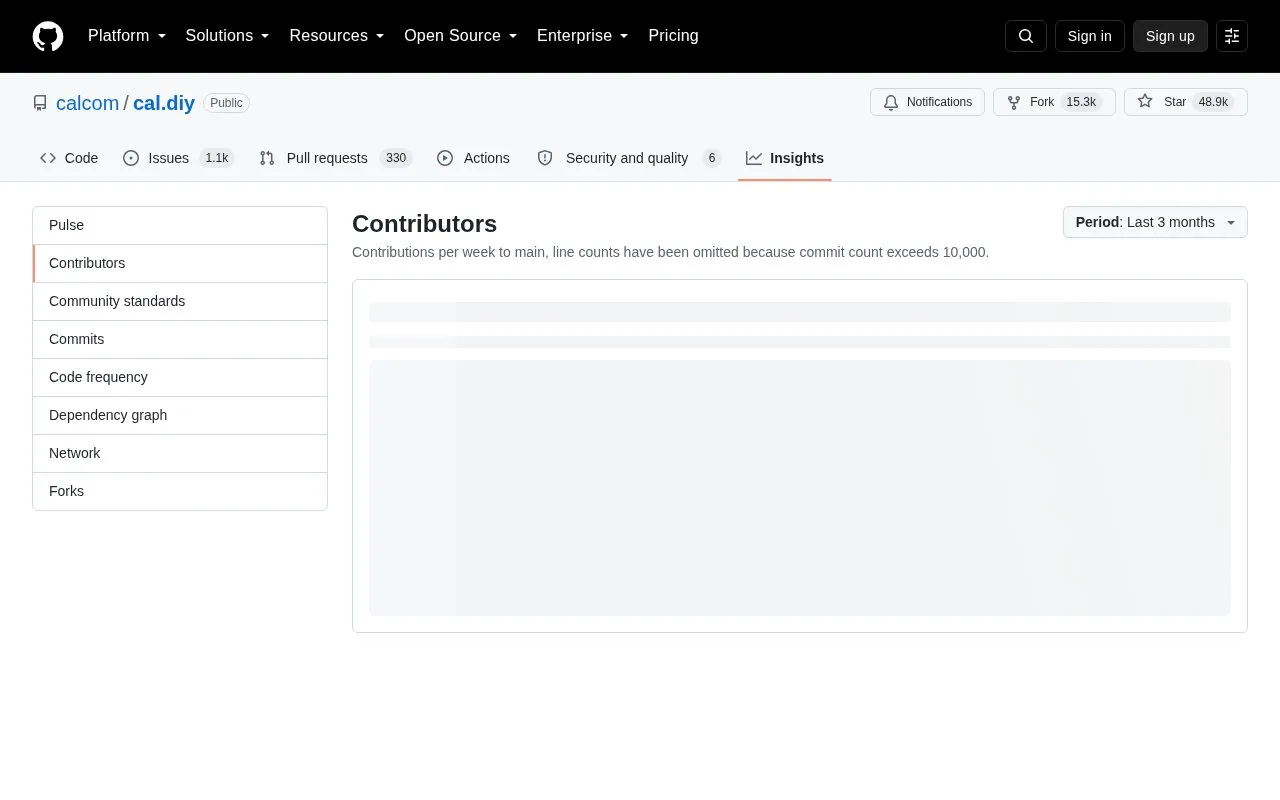Open the Security and quality tab
The image size is (1280, 800).
[629, 158]
